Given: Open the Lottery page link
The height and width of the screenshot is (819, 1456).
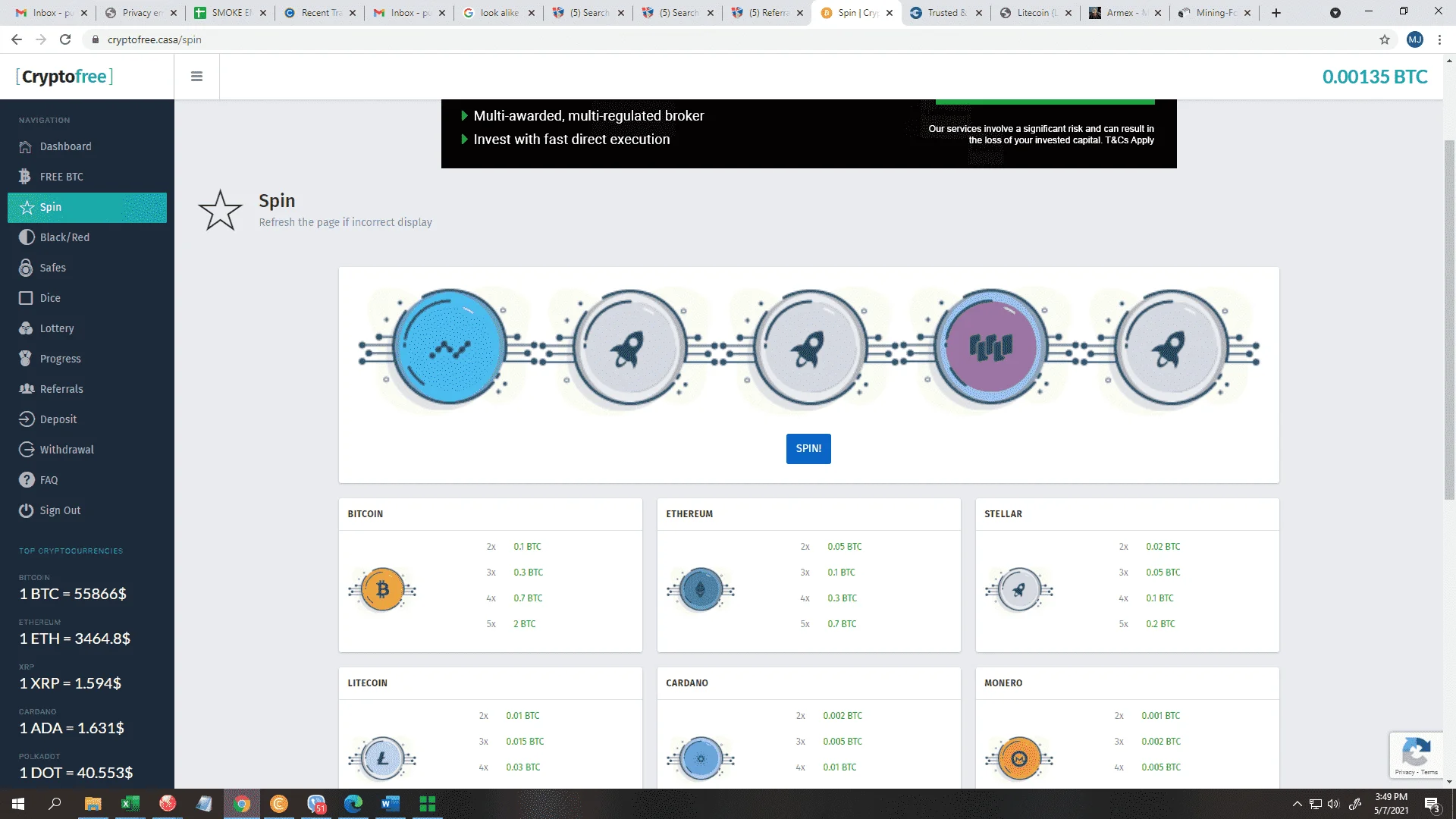Looking at the screenshot, I should coord(57,328).
